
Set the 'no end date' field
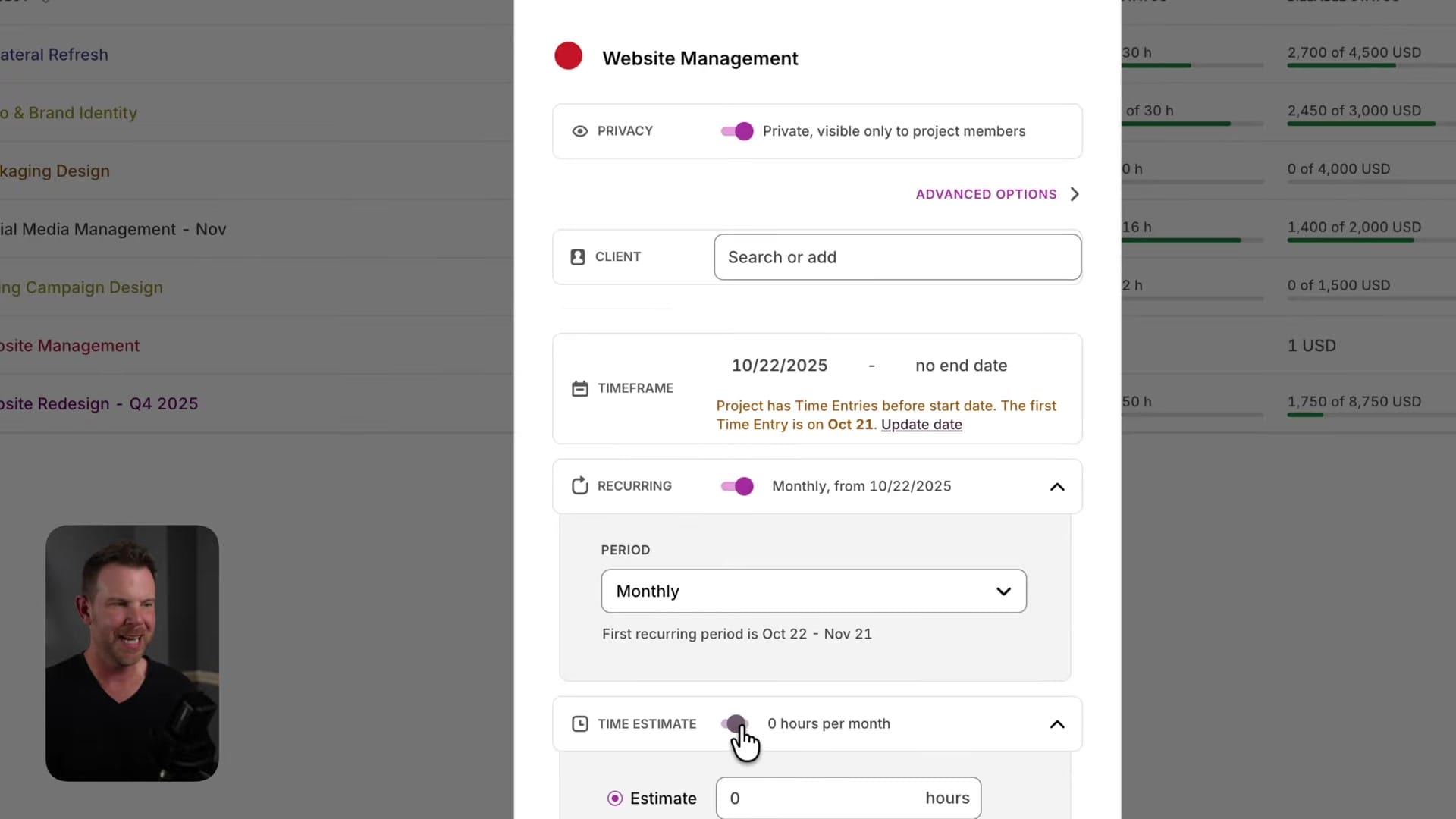point(962,366)
